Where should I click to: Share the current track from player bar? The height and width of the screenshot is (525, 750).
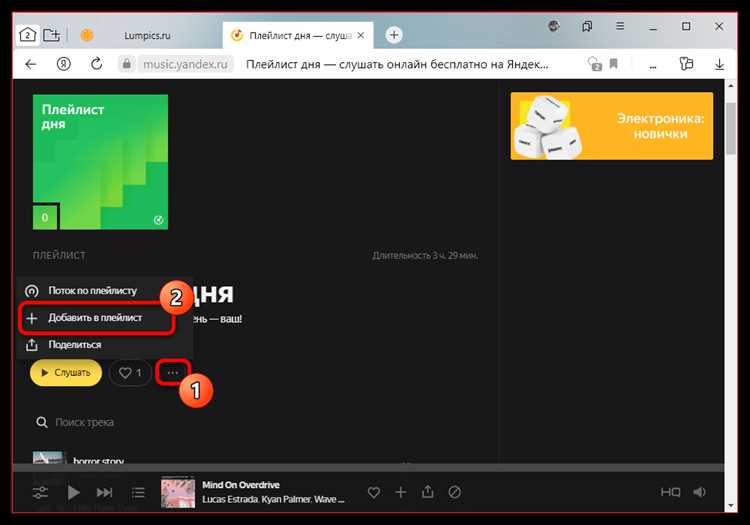(x=428, y=492)
